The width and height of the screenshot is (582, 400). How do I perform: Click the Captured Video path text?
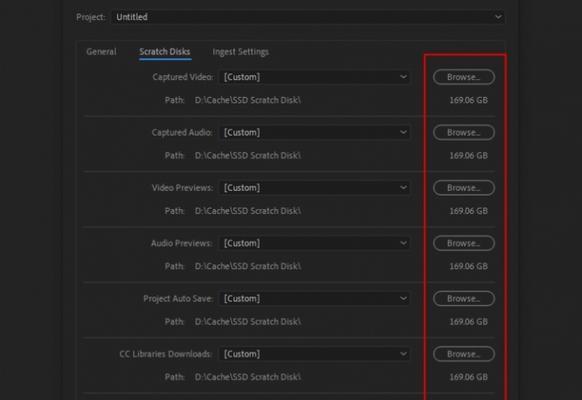pos(248,100)
